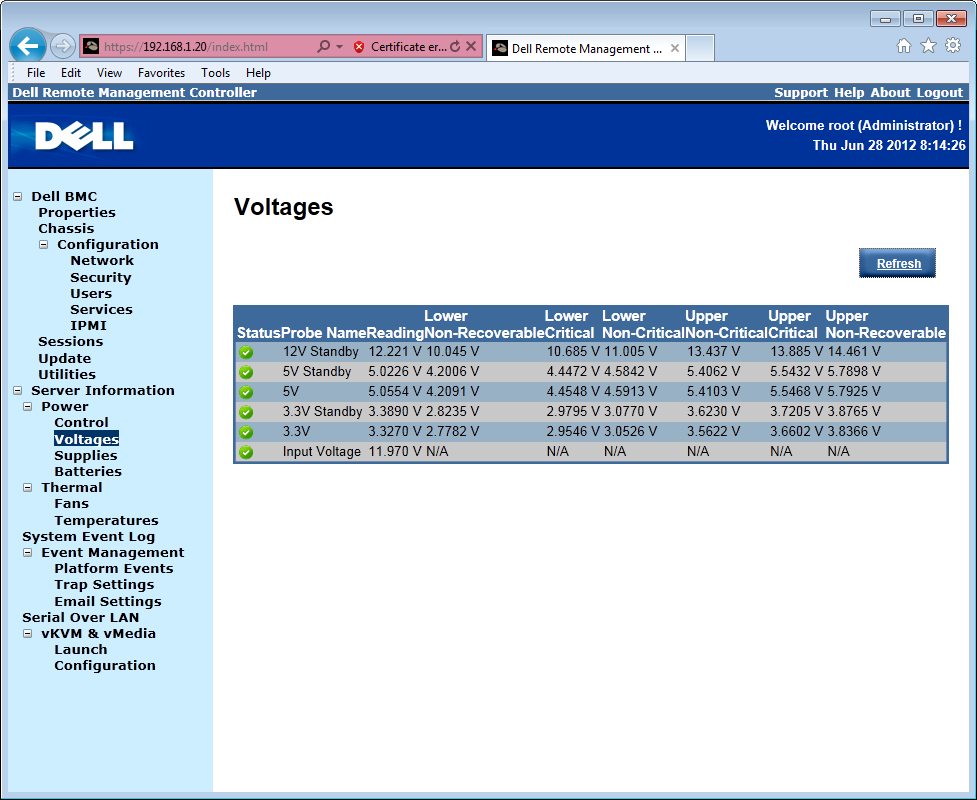This screenshot has width=977, height=800.
Task: Click the Logout link
Action: coord(939,92)
